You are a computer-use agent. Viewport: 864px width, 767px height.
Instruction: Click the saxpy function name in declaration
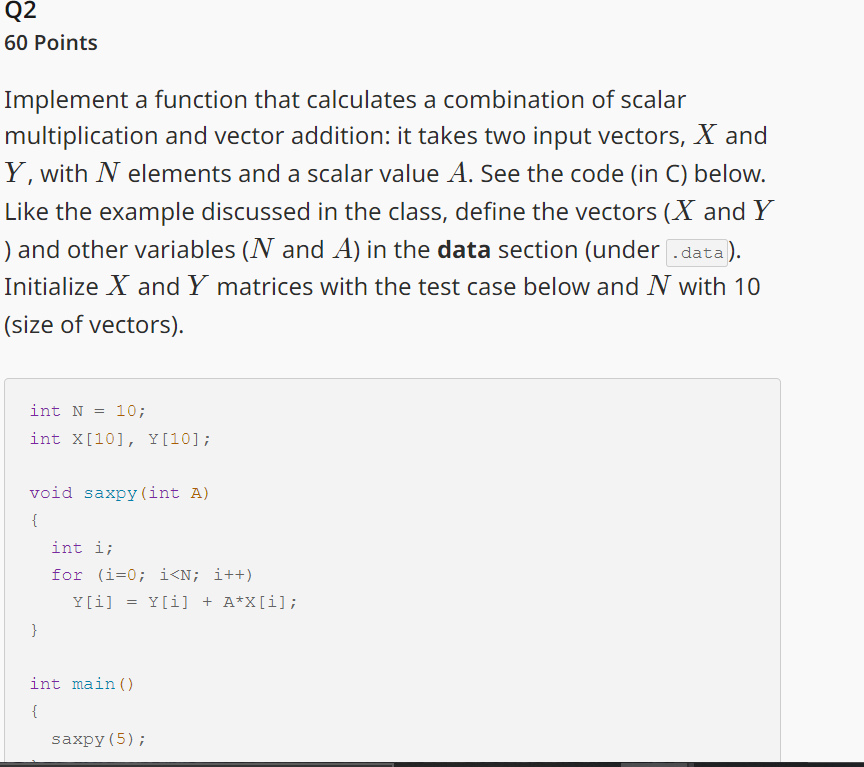[x=110, y=493]
